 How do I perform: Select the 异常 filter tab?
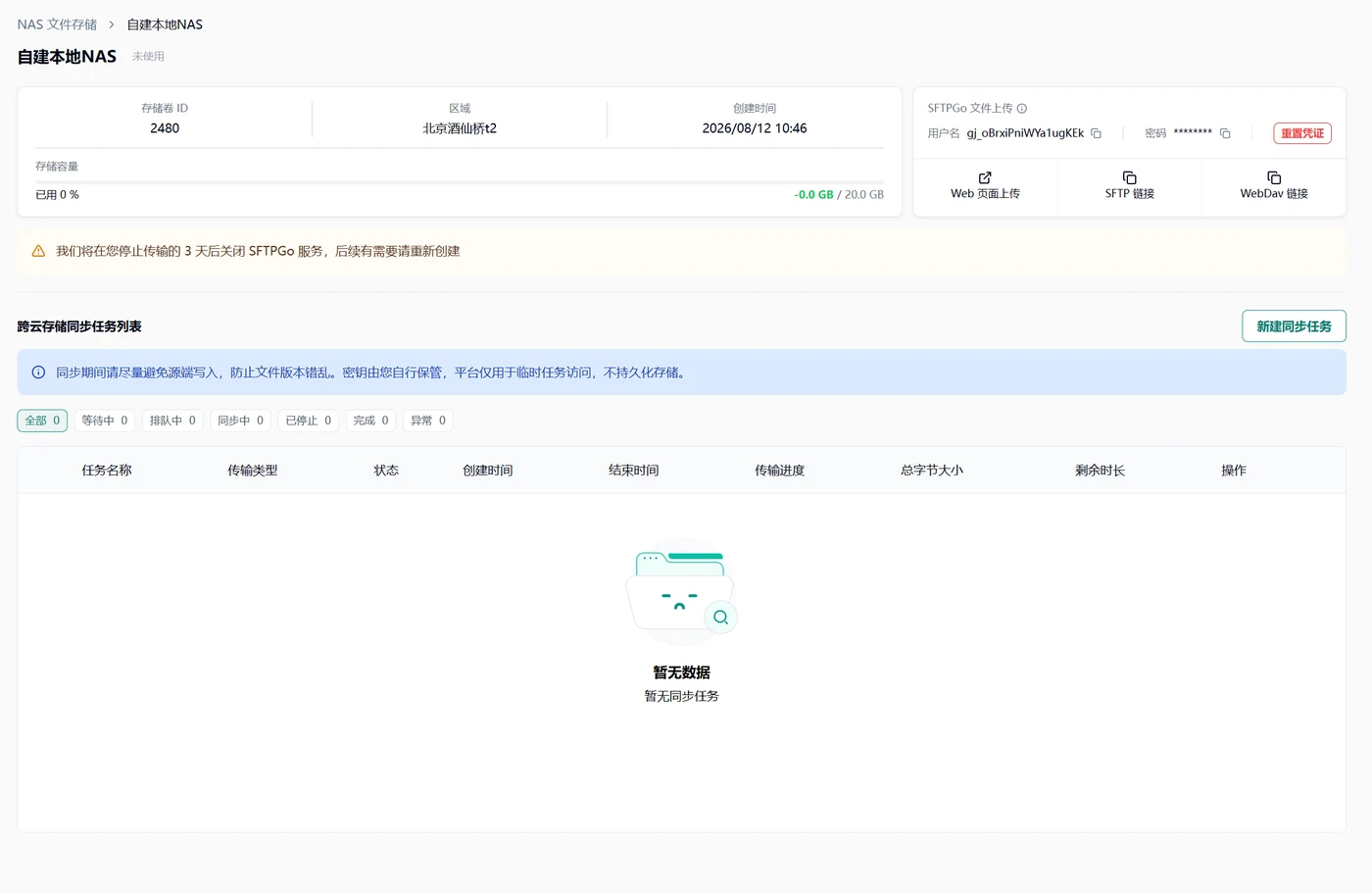(x=428, y=421)
